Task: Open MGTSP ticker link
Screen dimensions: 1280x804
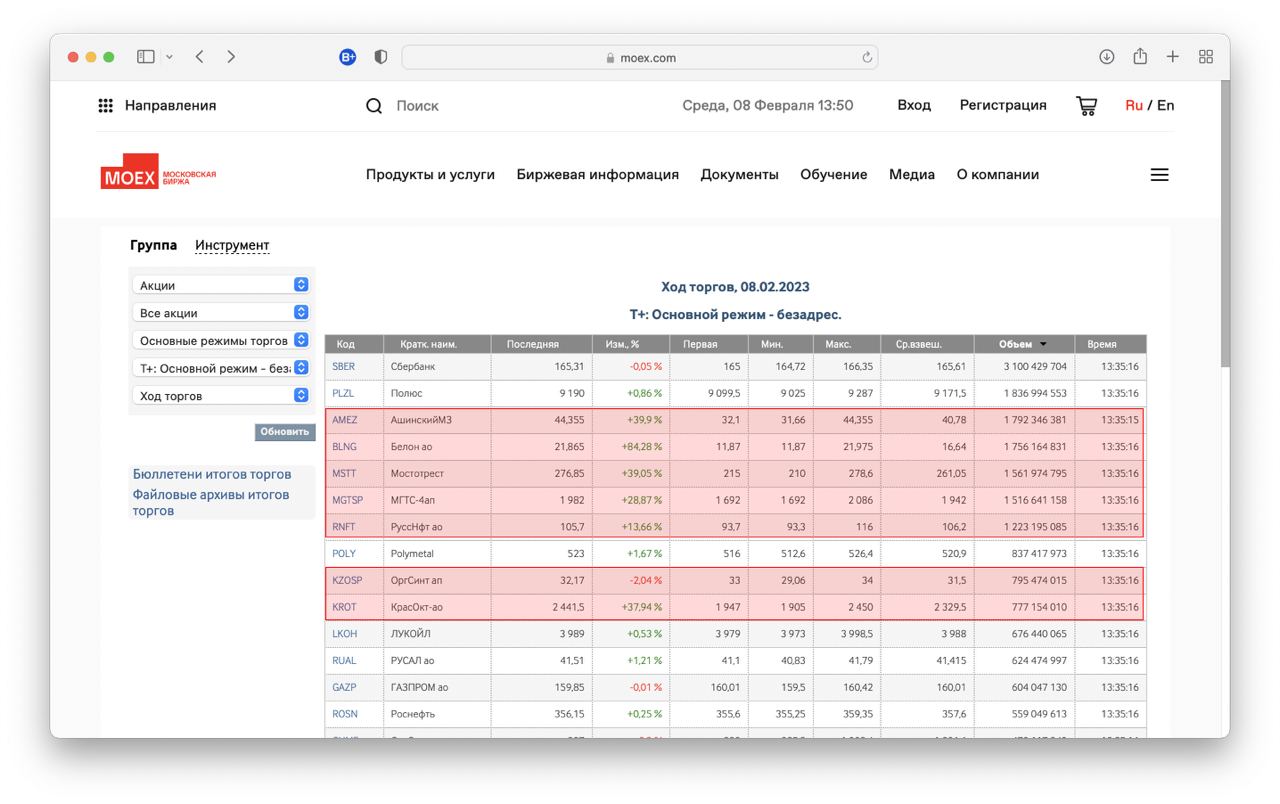Action: pos(347,500)
